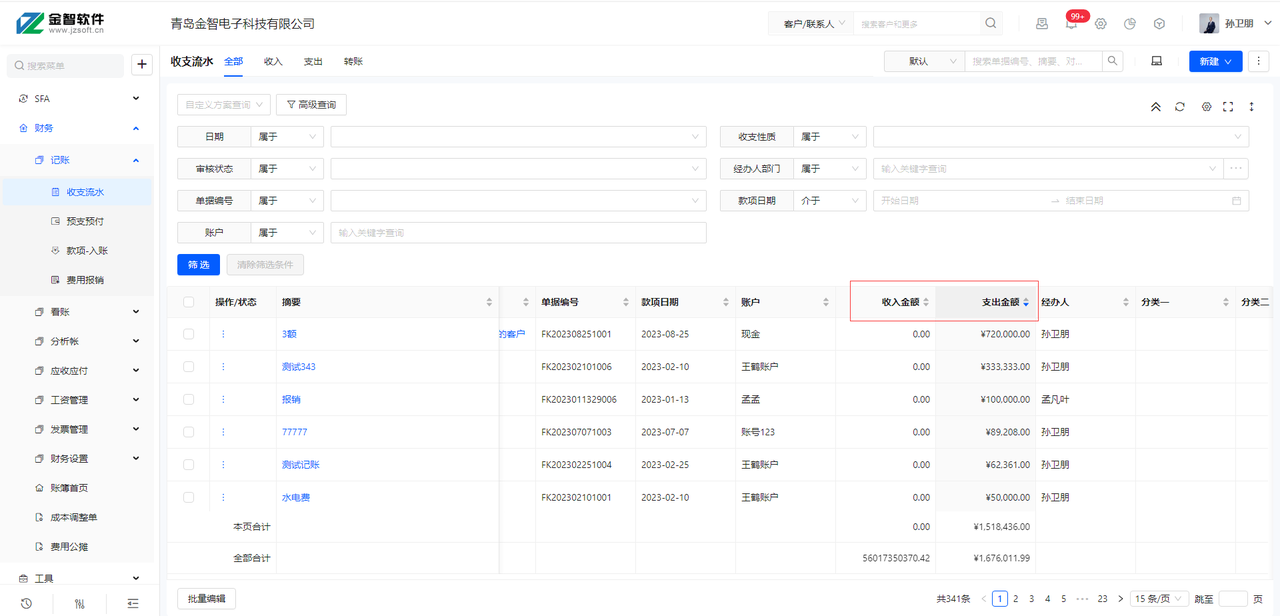This screenshot has height=616, width=1280.
Task: Switch to the 全部 tab
Action: 233,61
